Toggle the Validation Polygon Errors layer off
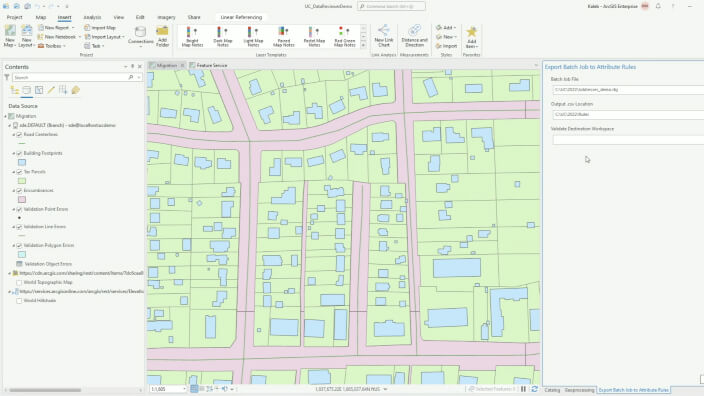Viewport: 704px width, 396px height. (19, 246)
